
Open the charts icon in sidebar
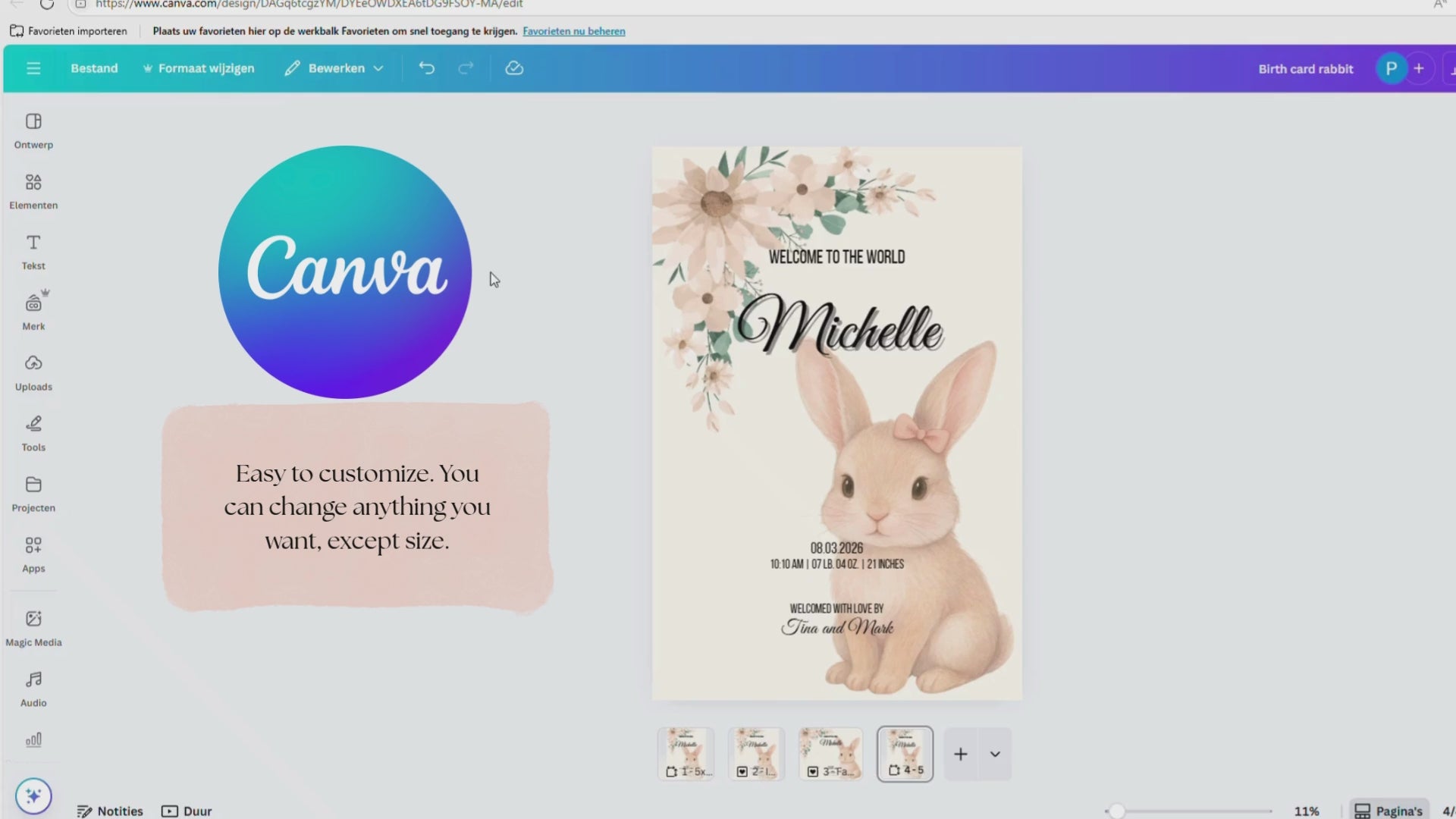click(33, 739)
